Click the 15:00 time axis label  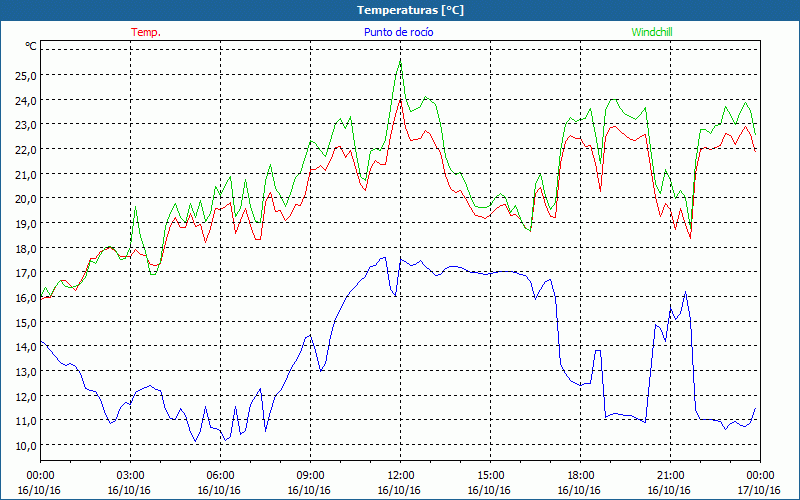[490, 476]
